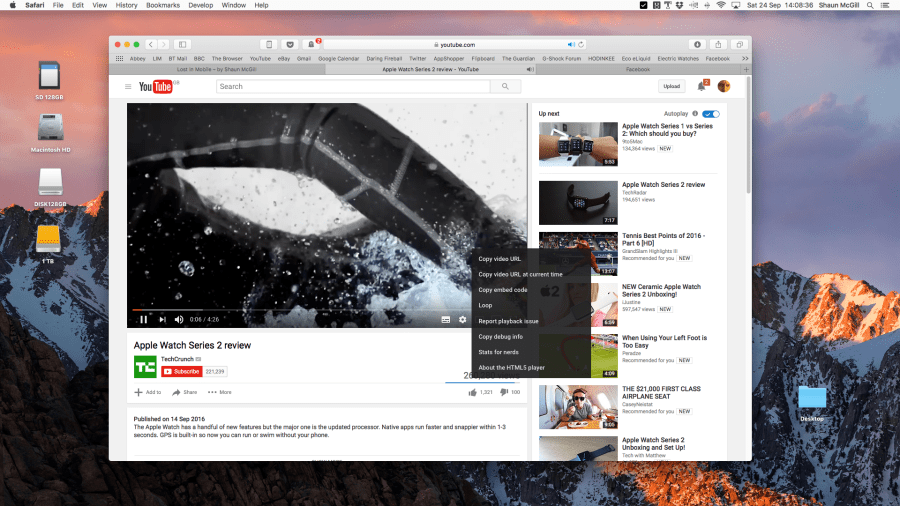Click the YouTube search field
This screenshot has width=900, height=506.
pyautogui.click(x=353, y=87)
